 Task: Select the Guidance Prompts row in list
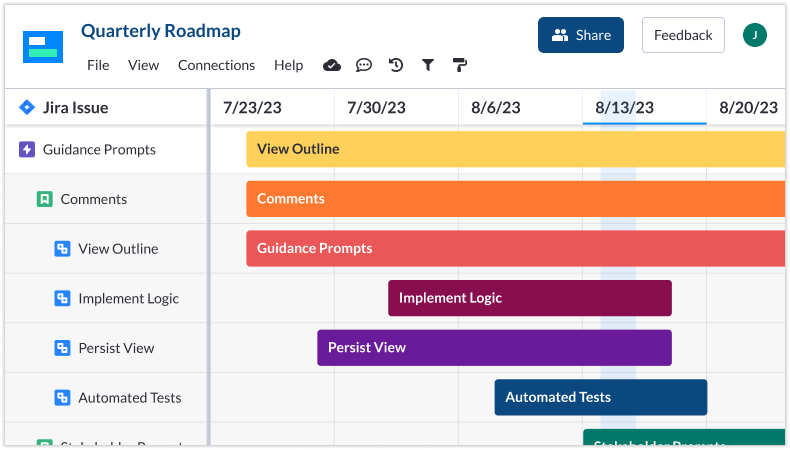(106, 150)
